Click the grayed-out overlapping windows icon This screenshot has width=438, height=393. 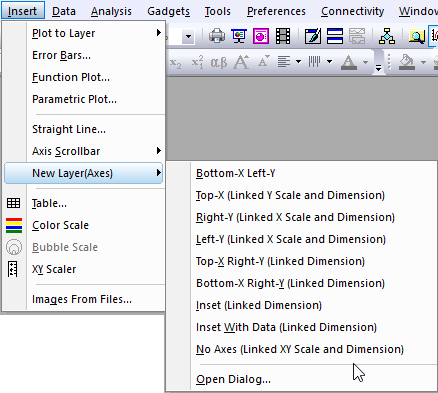coord(357,36)
